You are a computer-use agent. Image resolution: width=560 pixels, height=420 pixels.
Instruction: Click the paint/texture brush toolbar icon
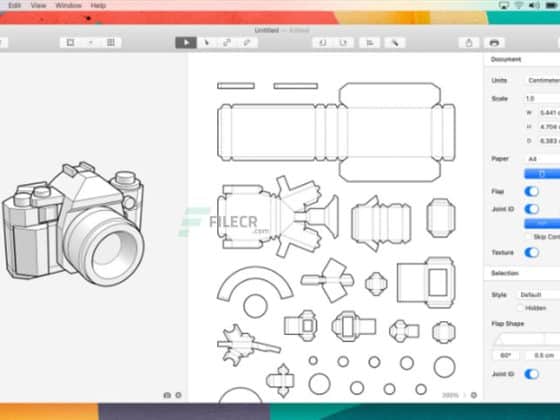(x=395, y=43)
